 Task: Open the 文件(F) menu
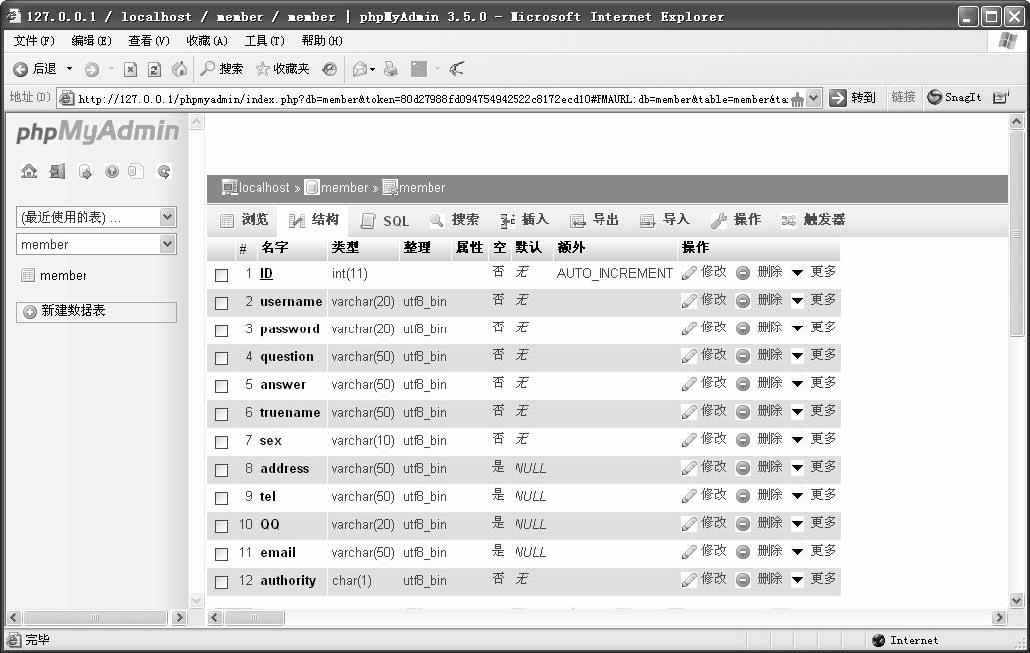pyautogui.click(x=34, y=41)
